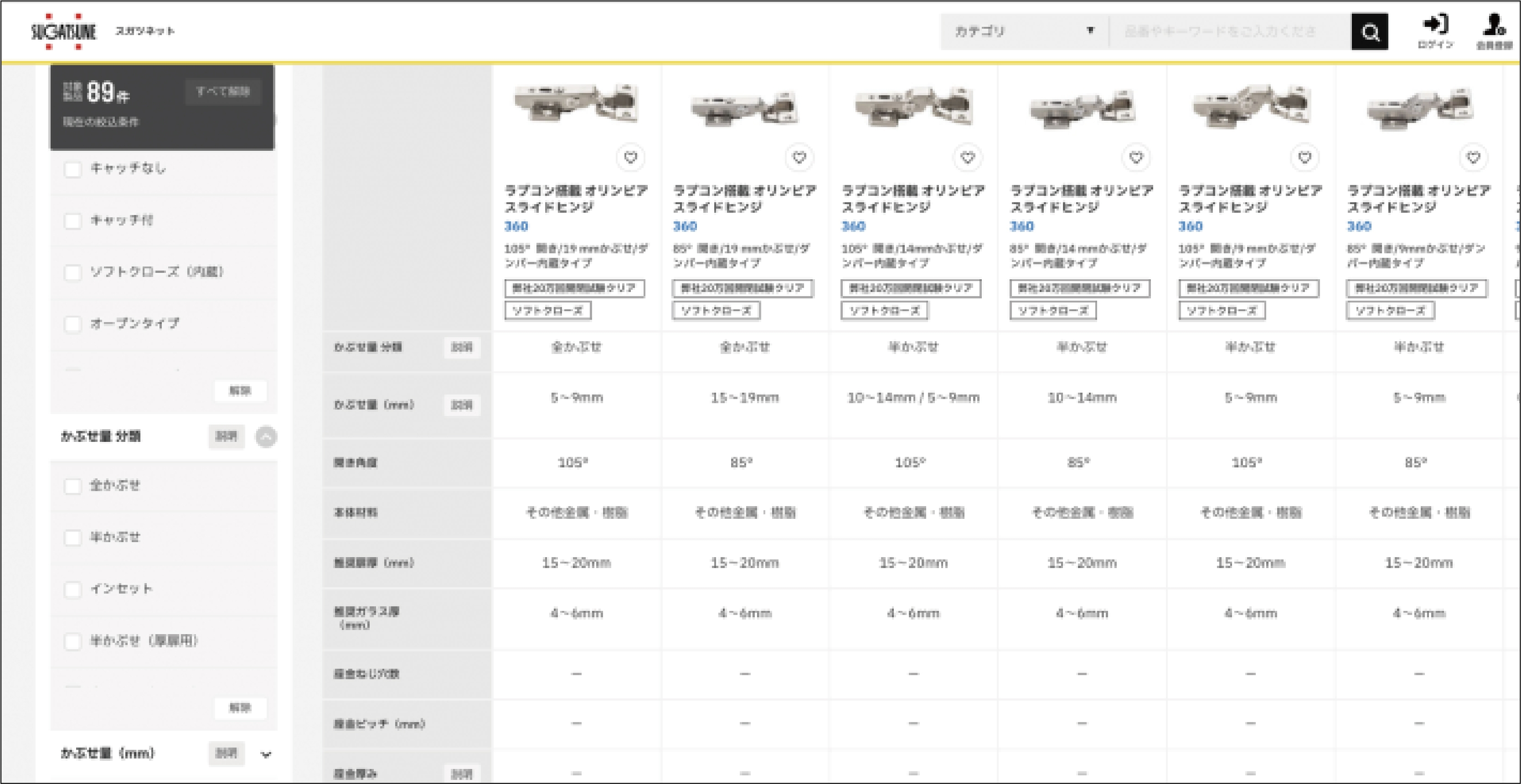Click heart icon on sixth hinge product

tap(1473, 158)
